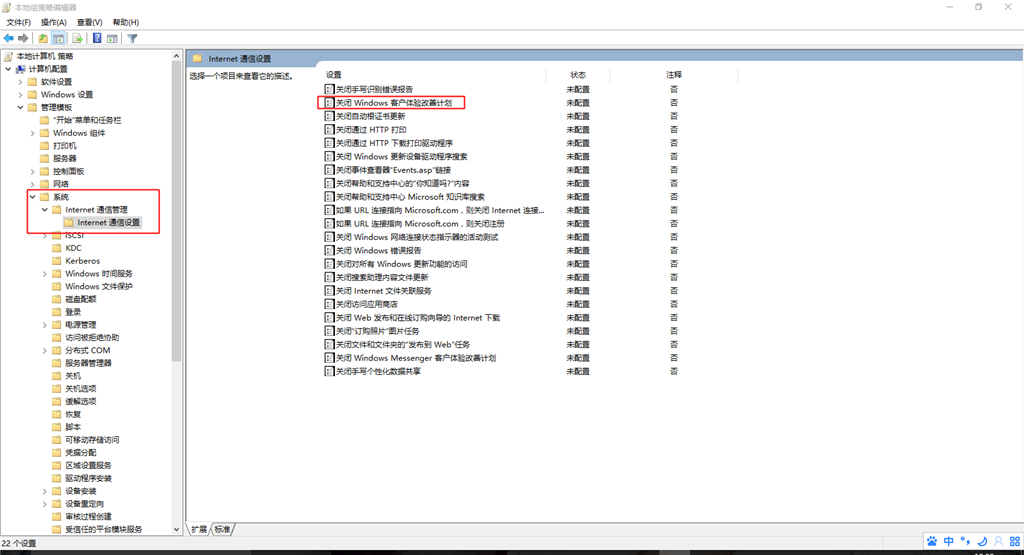Click the computer icon of 计算机配置 node

click(x=21, y=69)
